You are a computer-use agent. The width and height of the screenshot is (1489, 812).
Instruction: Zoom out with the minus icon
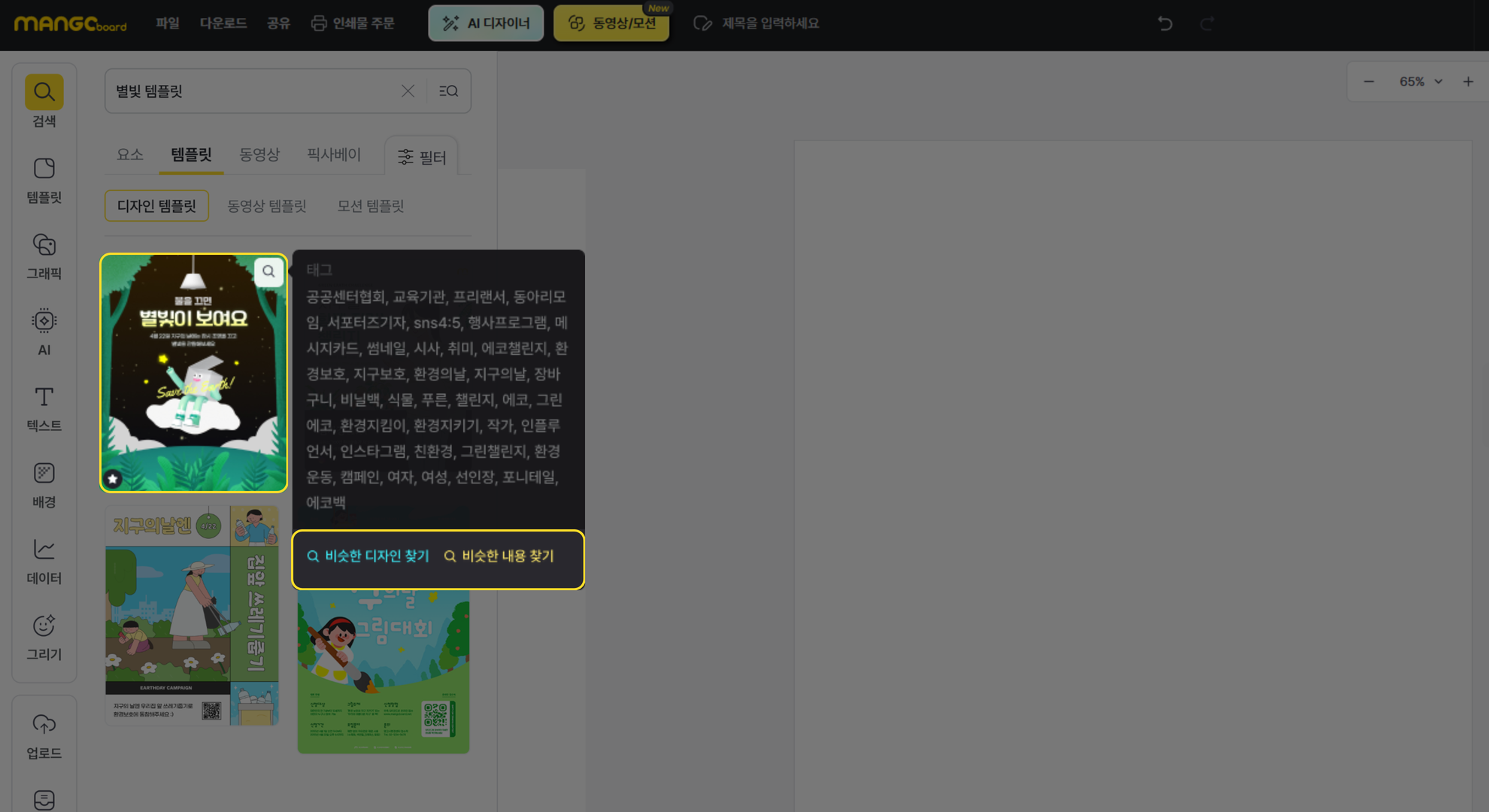pos(1369,81)
